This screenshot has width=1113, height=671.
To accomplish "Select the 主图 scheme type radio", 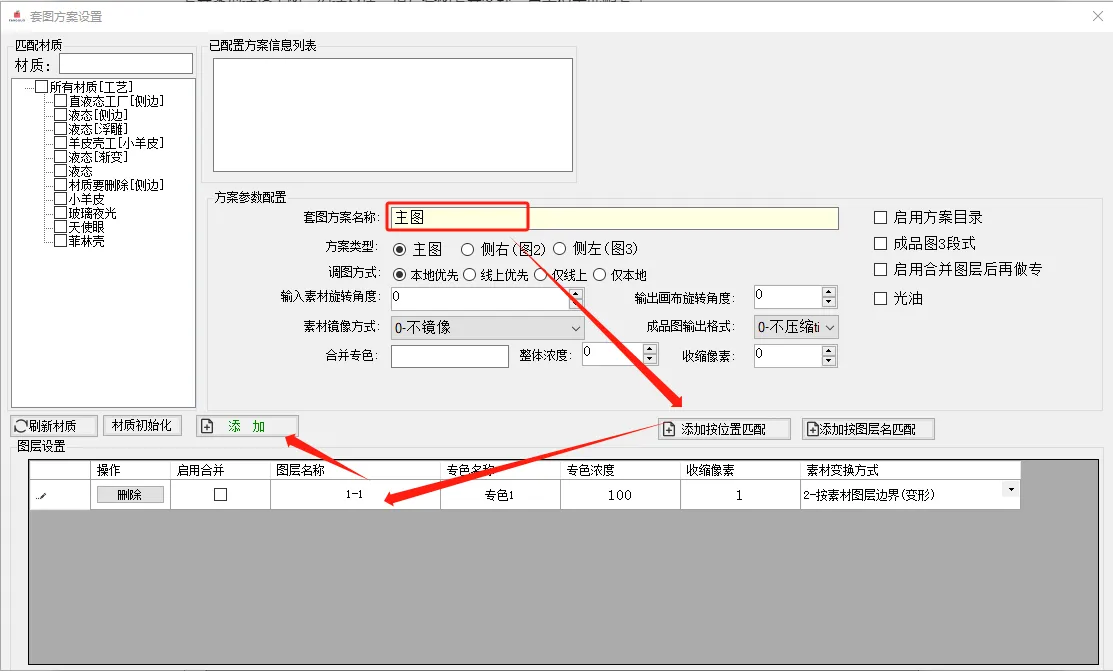I will point(400,249).
